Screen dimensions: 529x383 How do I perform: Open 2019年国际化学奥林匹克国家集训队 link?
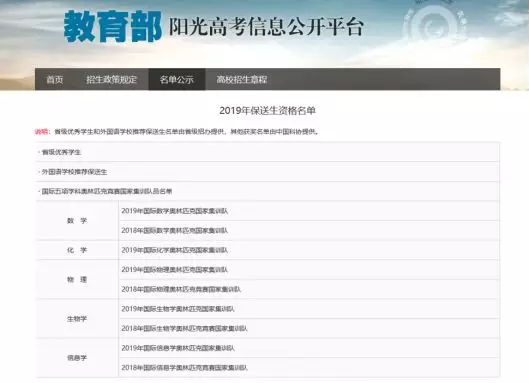(x=175, y=250)
